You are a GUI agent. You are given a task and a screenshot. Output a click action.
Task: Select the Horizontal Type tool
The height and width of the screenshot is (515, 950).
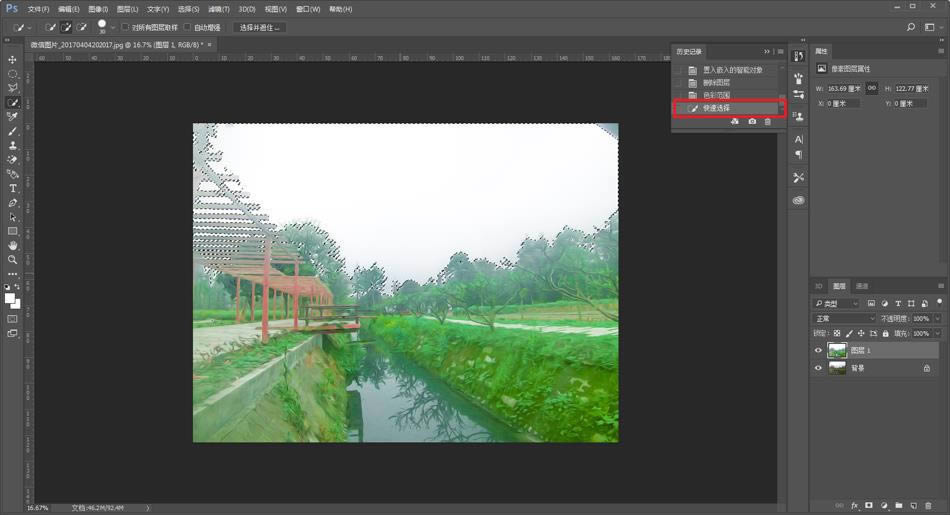pos(13,188)
